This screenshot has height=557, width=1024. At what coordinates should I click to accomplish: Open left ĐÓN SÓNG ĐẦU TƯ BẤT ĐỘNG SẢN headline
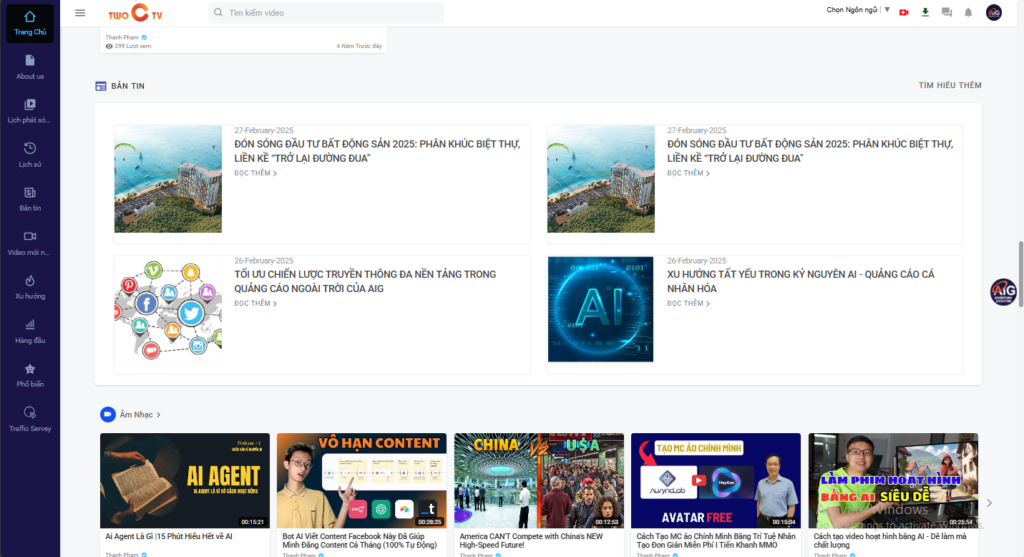pos(377,151)
